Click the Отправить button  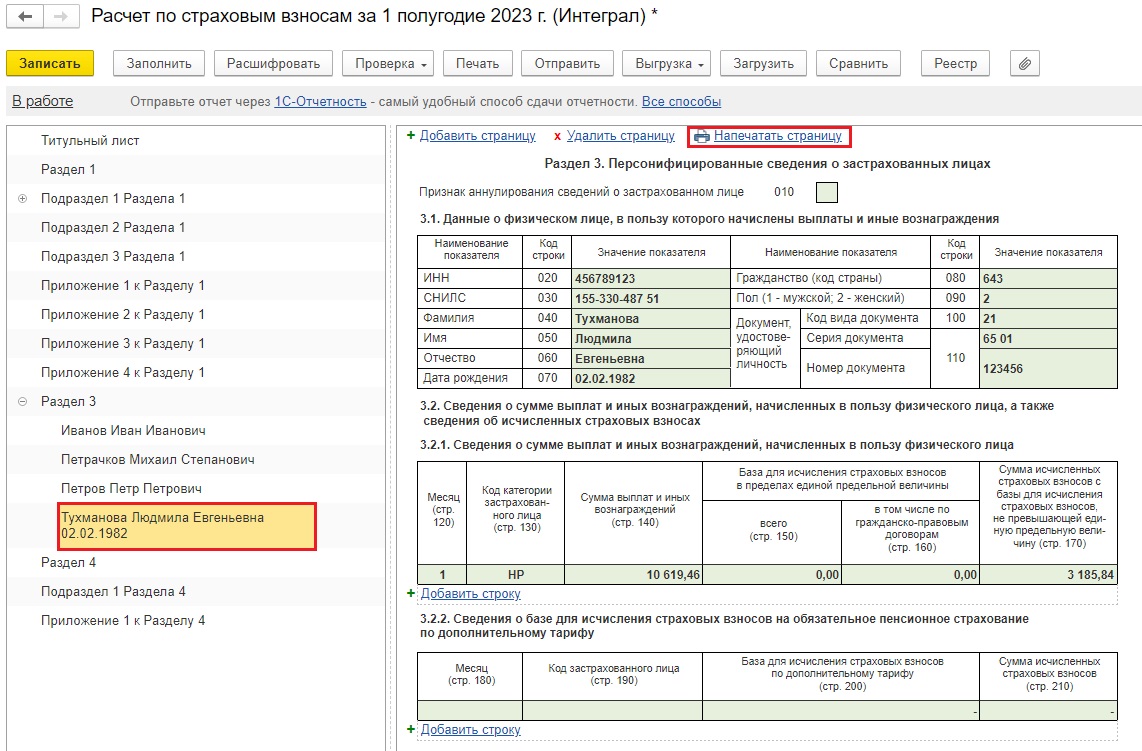[567, 63]
